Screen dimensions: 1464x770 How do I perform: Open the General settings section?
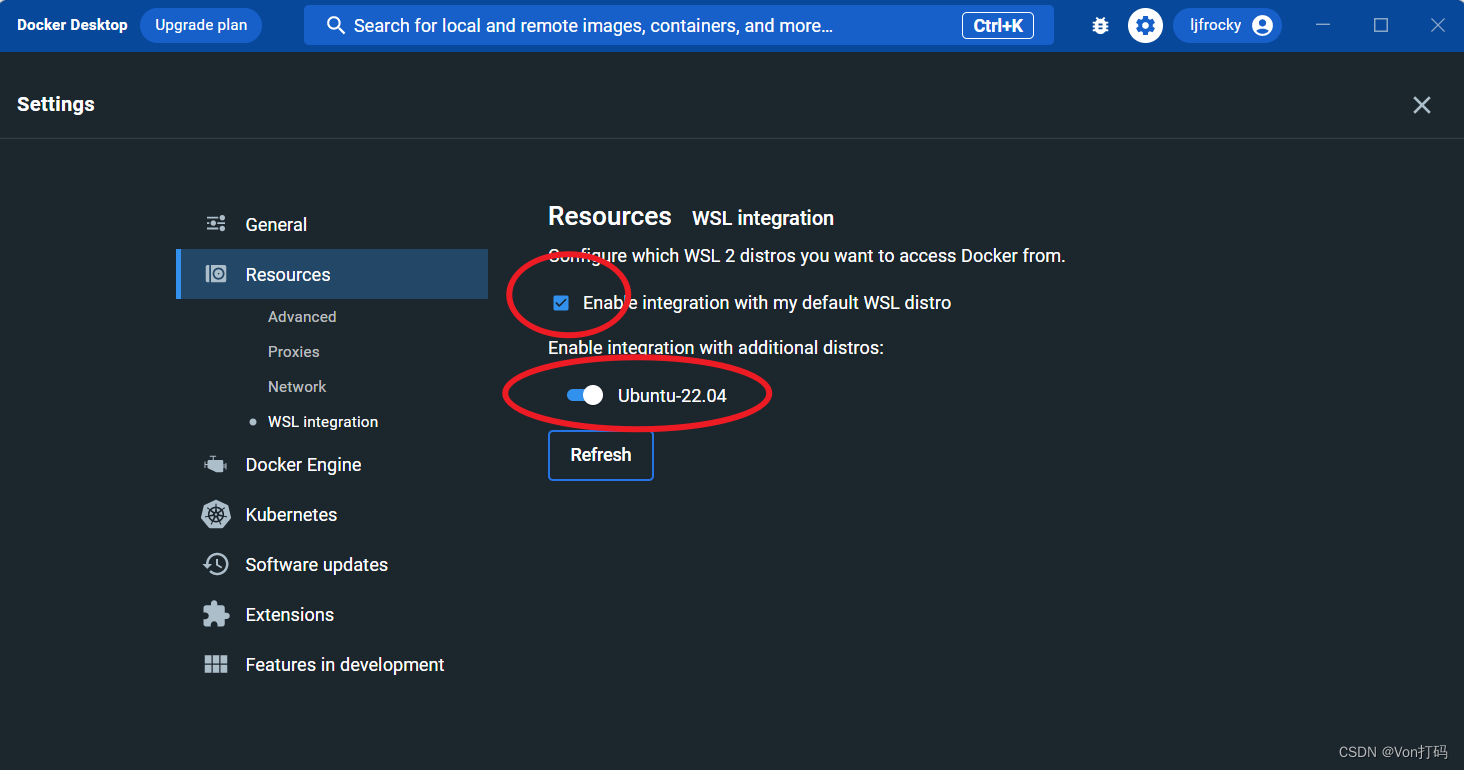(332, 224)
